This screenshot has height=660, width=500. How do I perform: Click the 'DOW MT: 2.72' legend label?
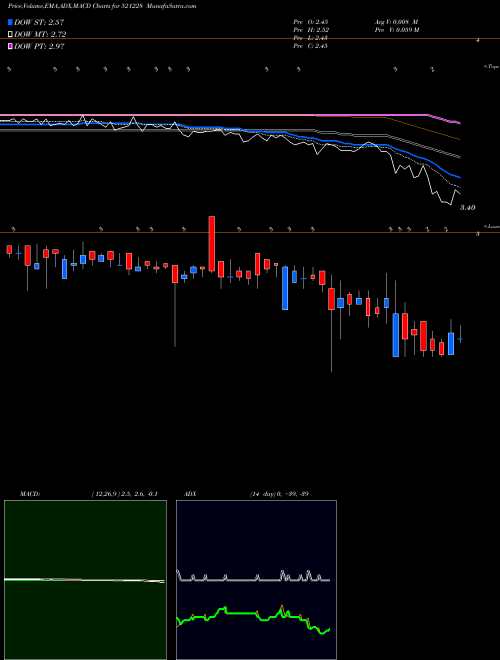coord(40,34)
